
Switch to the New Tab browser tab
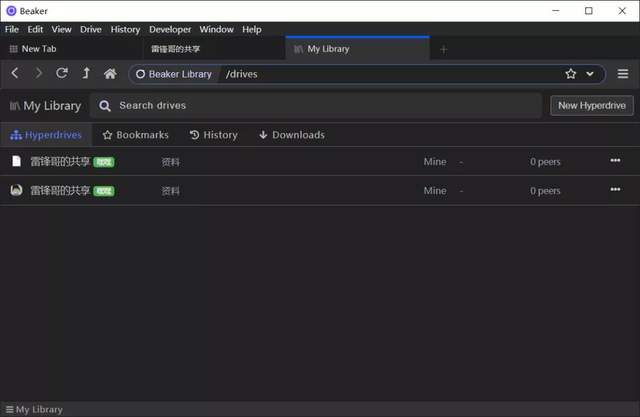[x=71, y=49]
